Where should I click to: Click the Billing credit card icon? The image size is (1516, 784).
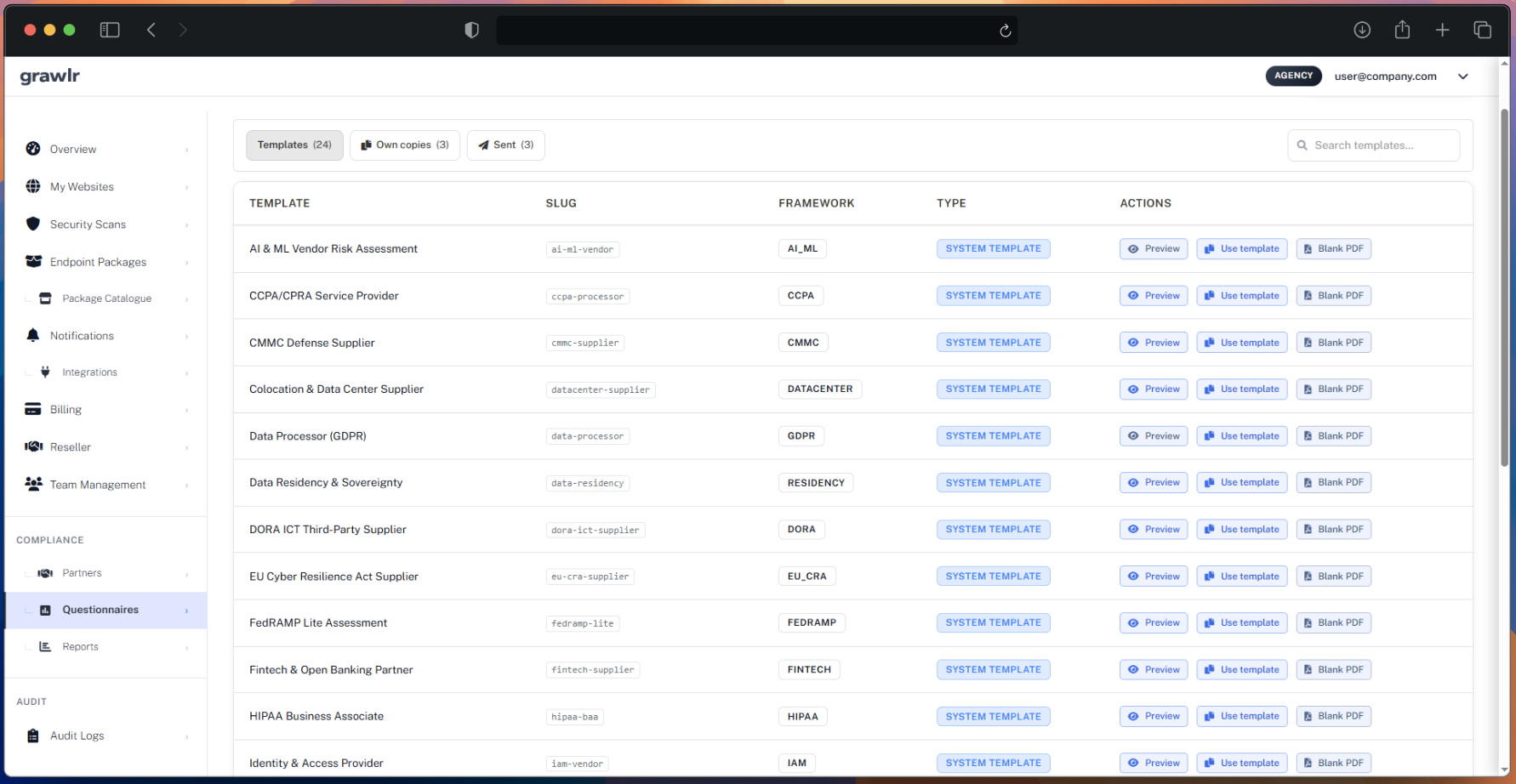pos(33,409)
